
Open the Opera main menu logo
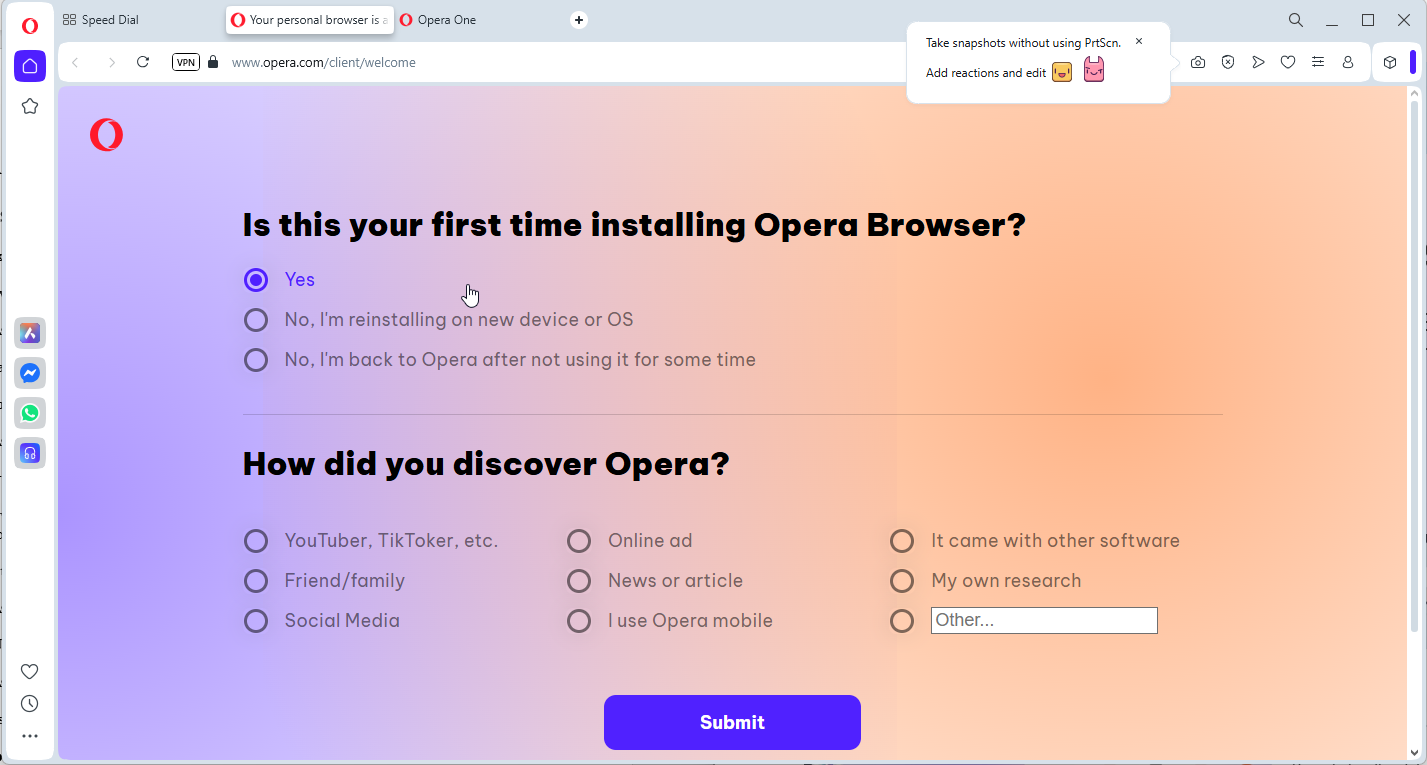[30, 26]
